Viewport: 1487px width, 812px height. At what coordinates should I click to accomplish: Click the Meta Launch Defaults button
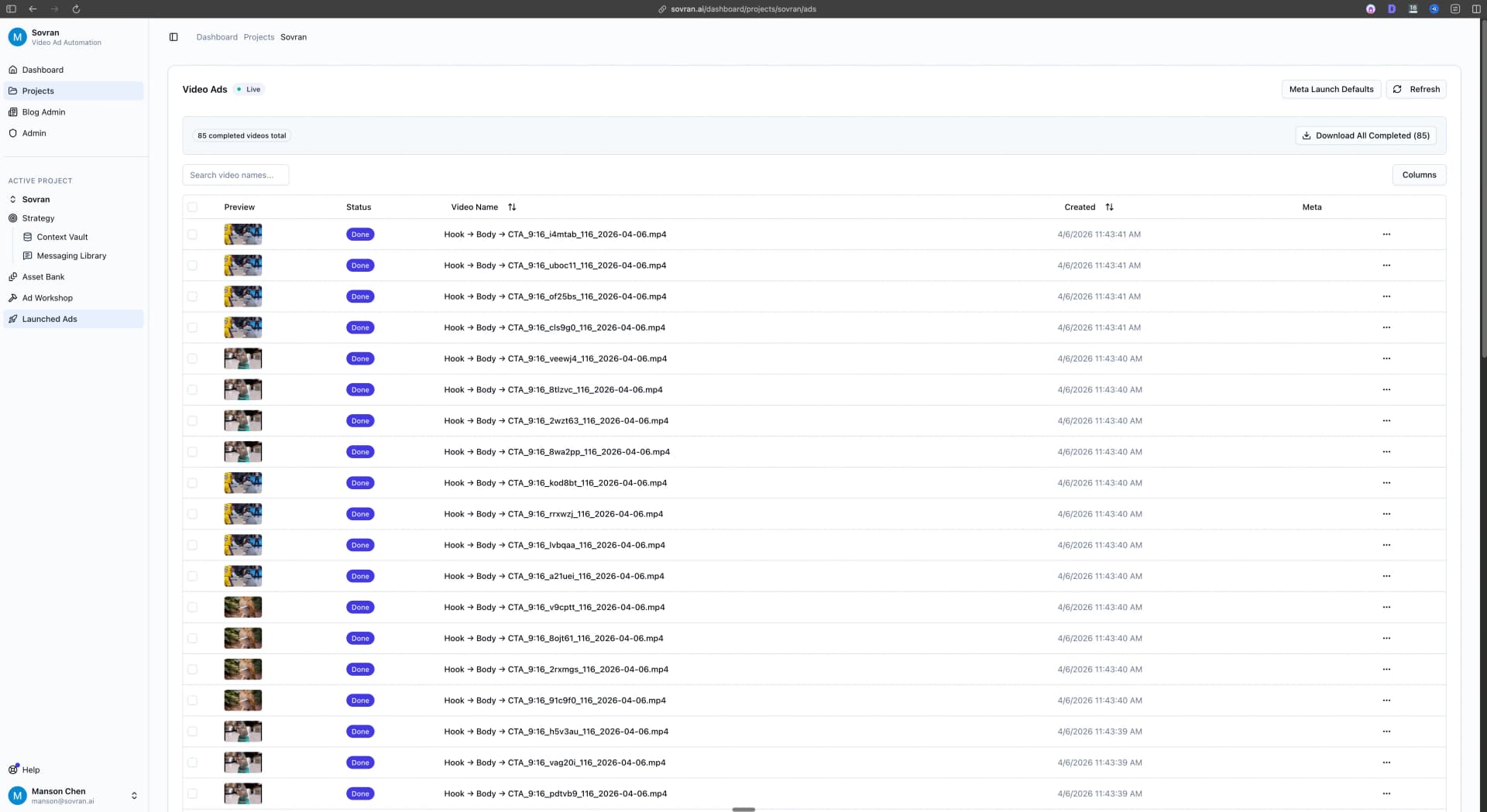tap(1331, 89)
